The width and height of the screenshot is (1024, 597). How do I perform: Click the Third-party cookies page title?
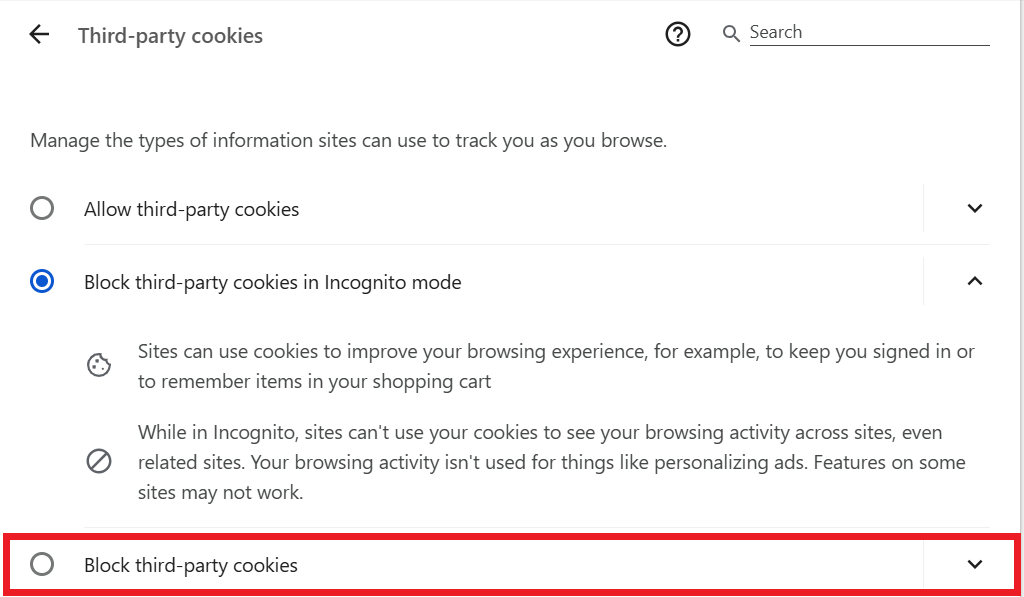[x=170, y=35]
